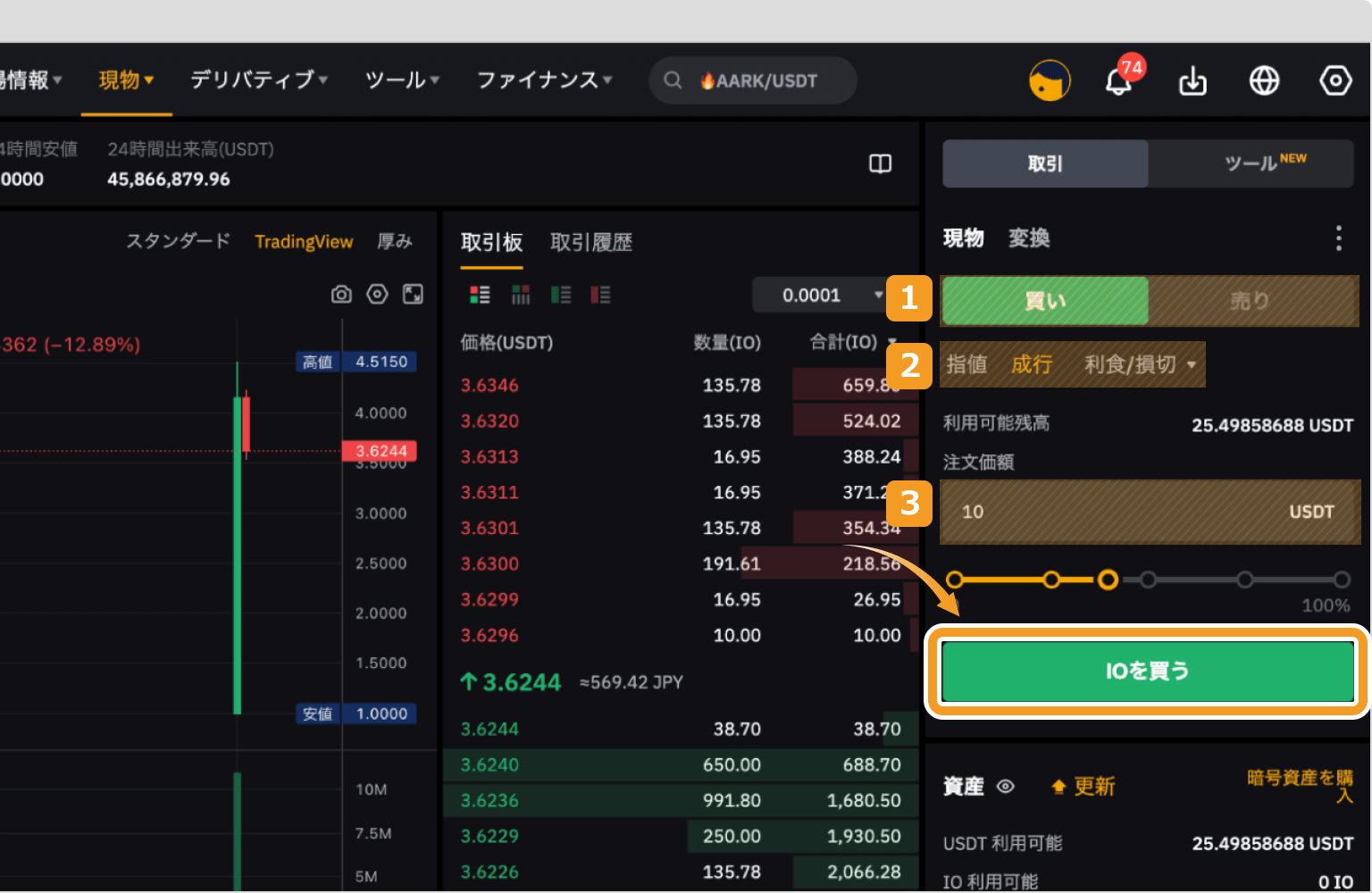The width and height of the screenshot is (1372, 893).
Task: Set amount slider to 75% stop
Action: [1244, 580]
